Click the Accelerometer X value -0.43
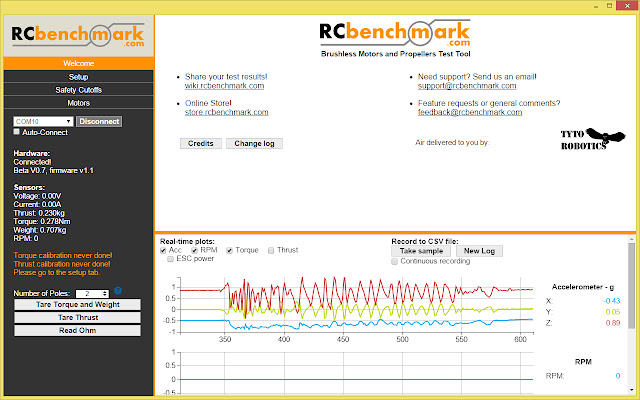640x400 pixels. click(612, 301)
